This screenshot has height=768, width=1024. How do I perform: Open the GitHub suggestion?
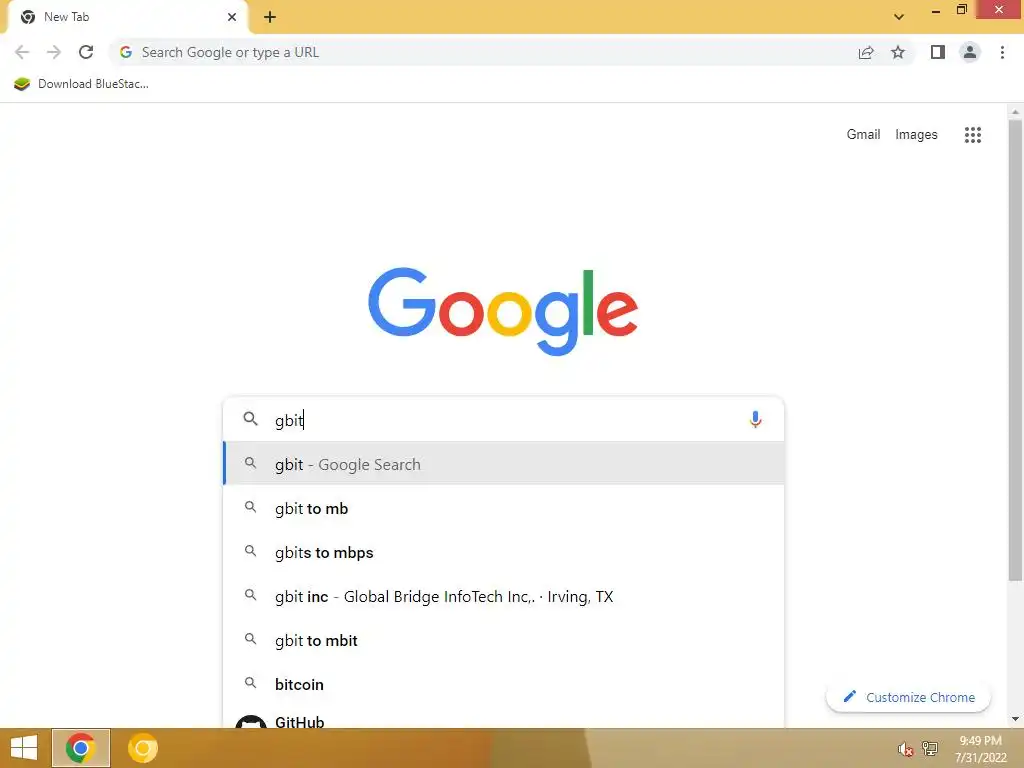coord(504,718)
